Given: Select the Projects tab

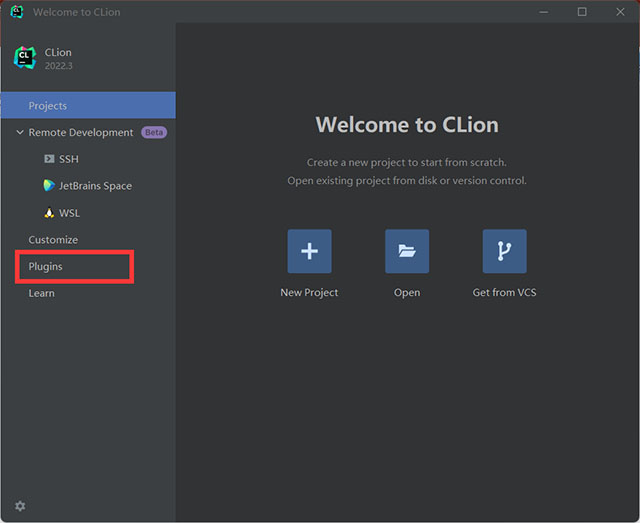Looking at the screenshot, I should [x=88, y=105].
